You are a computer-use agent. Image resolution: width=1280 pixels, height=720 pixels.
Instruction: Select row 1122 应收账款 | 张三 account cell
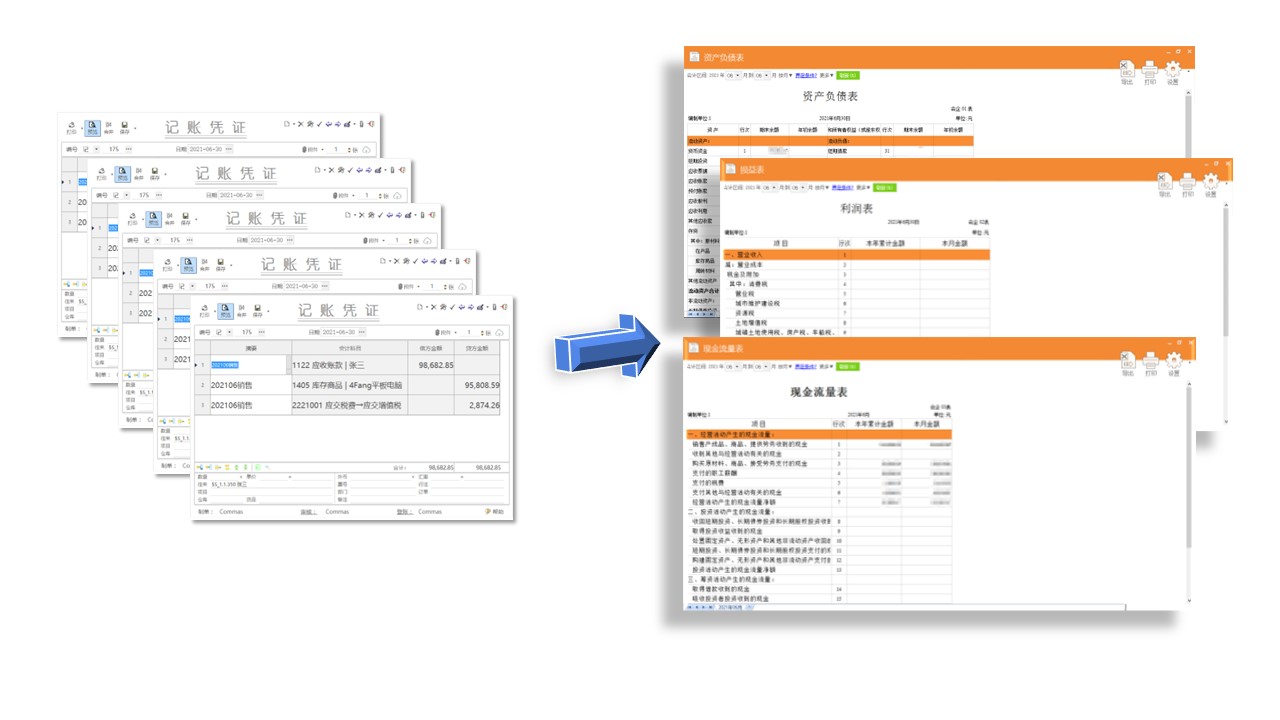point(348,365)
